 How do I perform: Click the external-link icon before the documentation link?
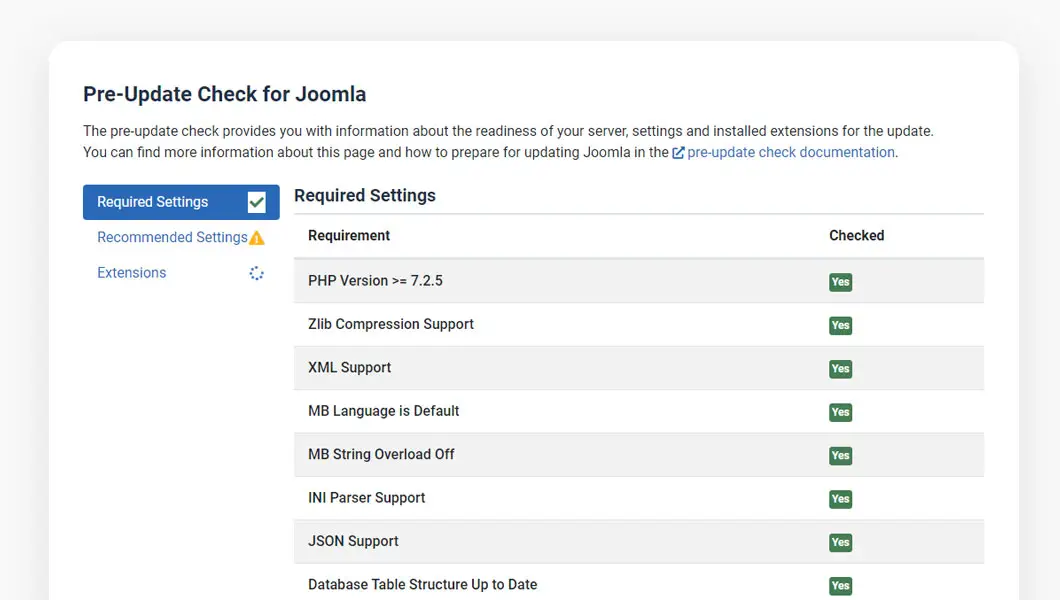(678, 152)
